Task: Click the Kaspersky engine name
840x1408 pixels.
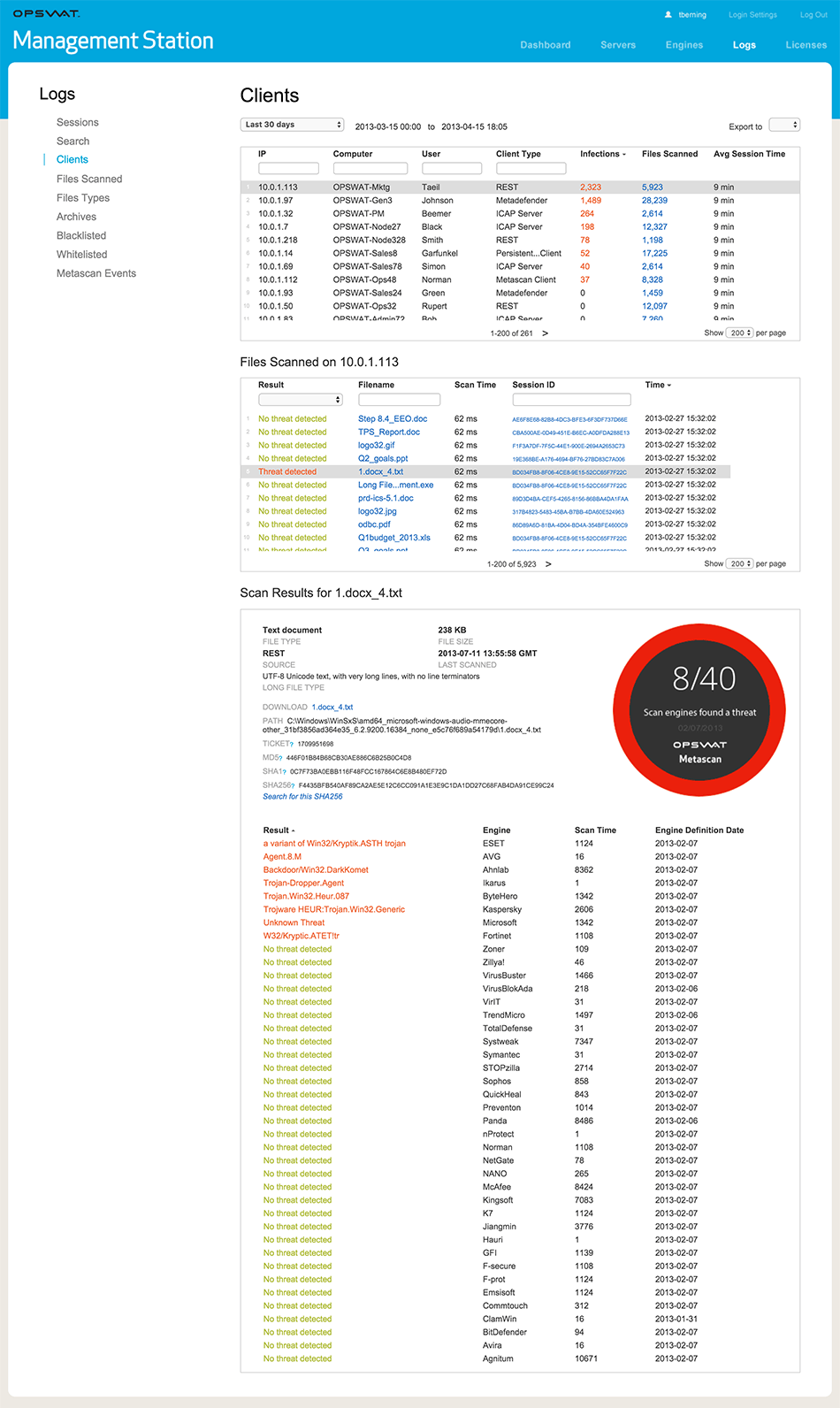Action: coord(502,909)
